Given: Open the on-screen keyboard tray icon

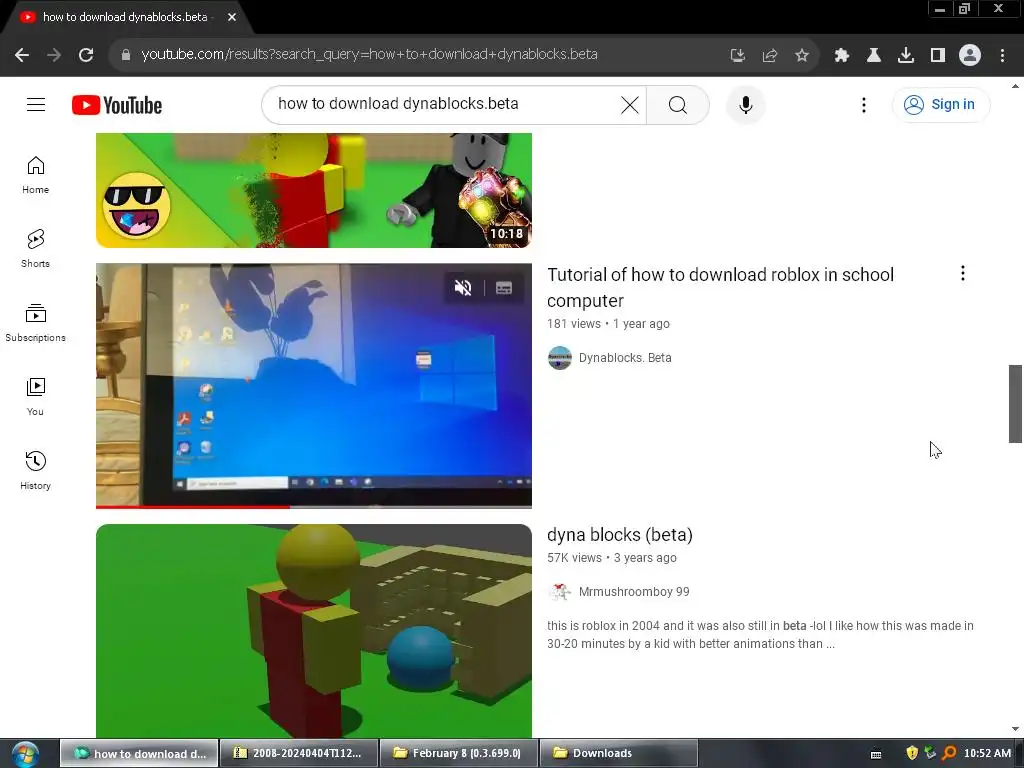Looking at the screenshot, I should (x=876, y=754).
